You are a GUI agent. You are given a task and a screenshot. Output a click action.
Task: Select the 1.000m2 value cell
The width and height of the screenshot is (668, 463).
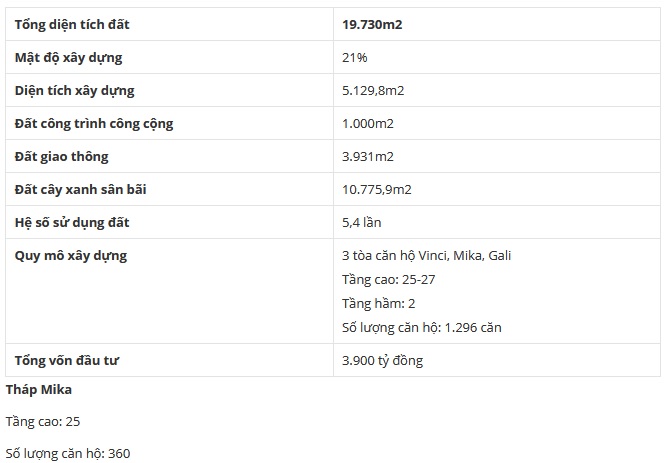[x=368, y=124]
